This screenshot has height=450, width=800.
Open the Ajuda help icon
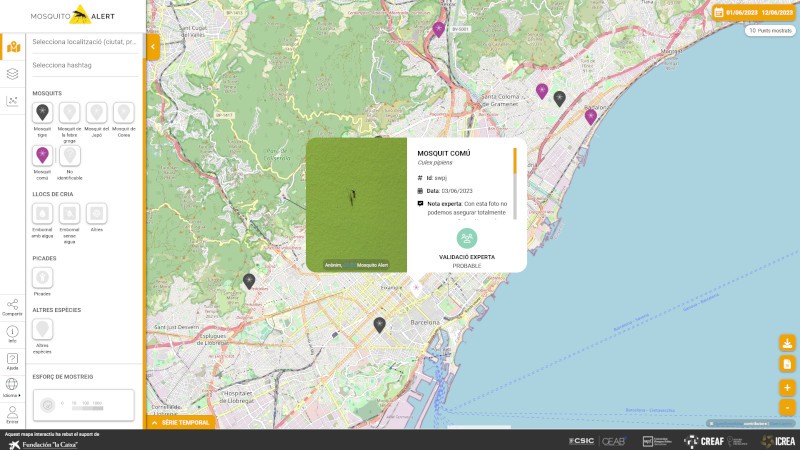[12, 361]
